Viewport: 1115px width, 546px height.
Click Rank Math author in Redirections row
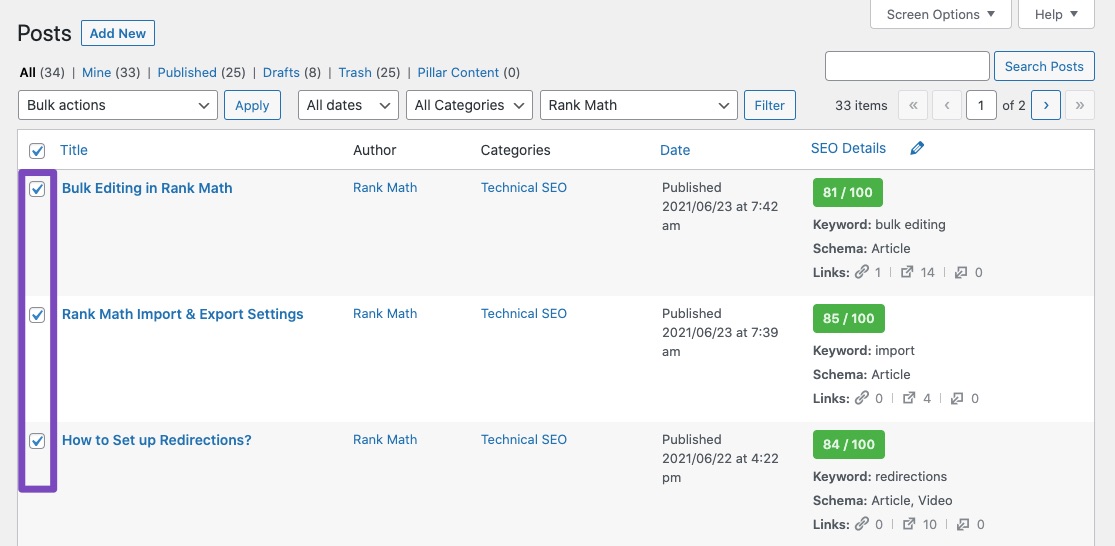point(385,439)
